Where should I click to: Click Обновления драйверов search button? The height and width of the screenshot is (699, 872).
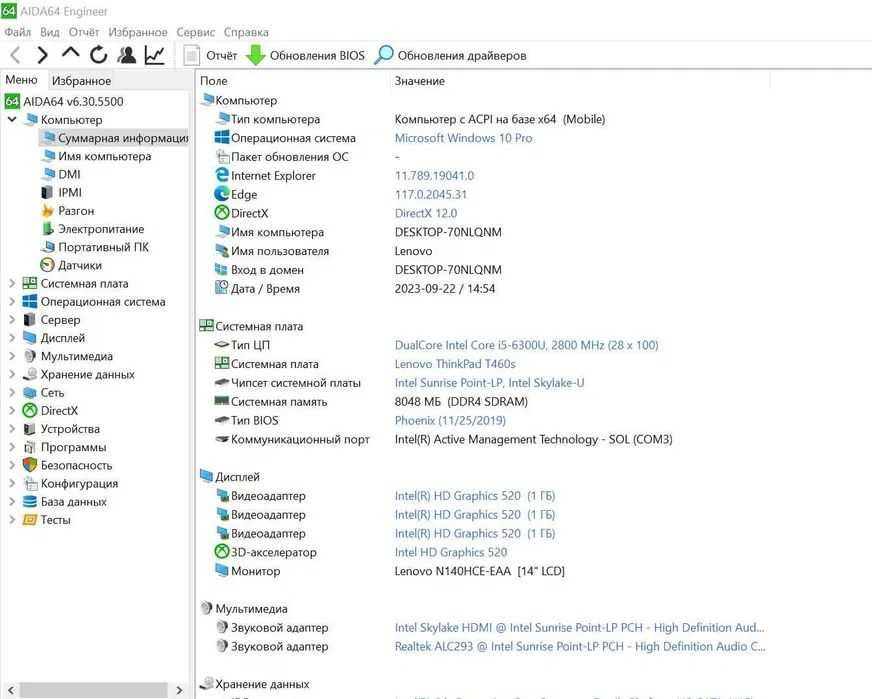[450, 56]
